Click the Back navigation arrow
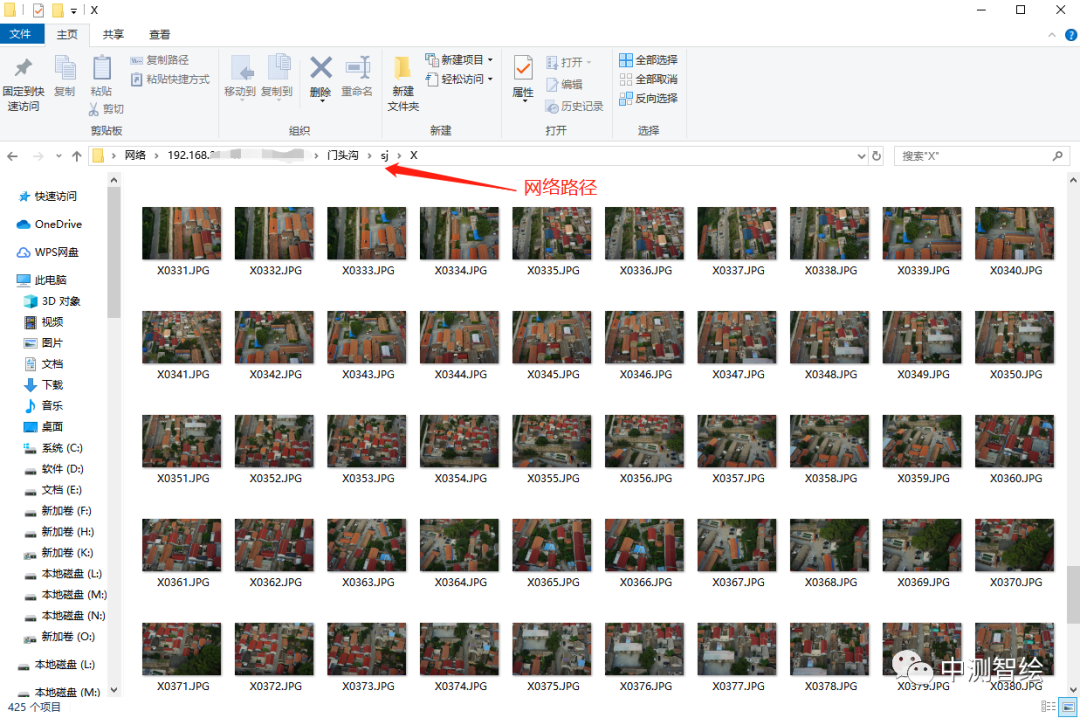Viewport: 1080px width, 718px height. point(12,156)
